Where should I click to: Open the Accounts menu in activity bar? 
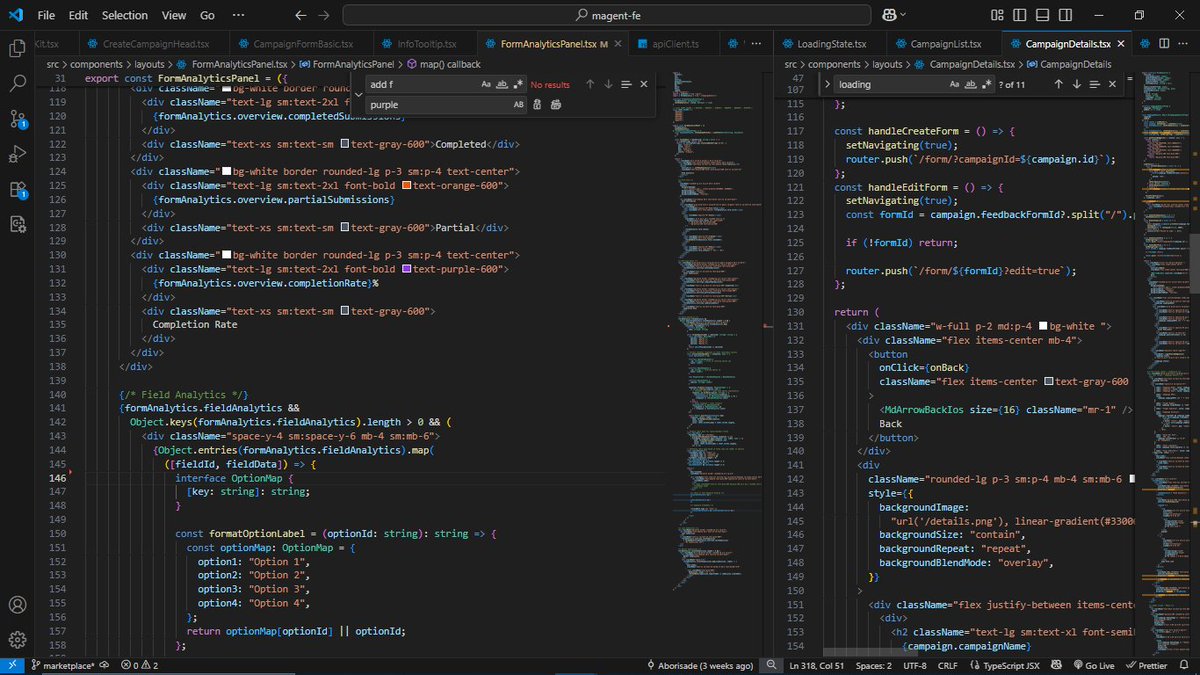pyautogui.click(x=17, y=605)
